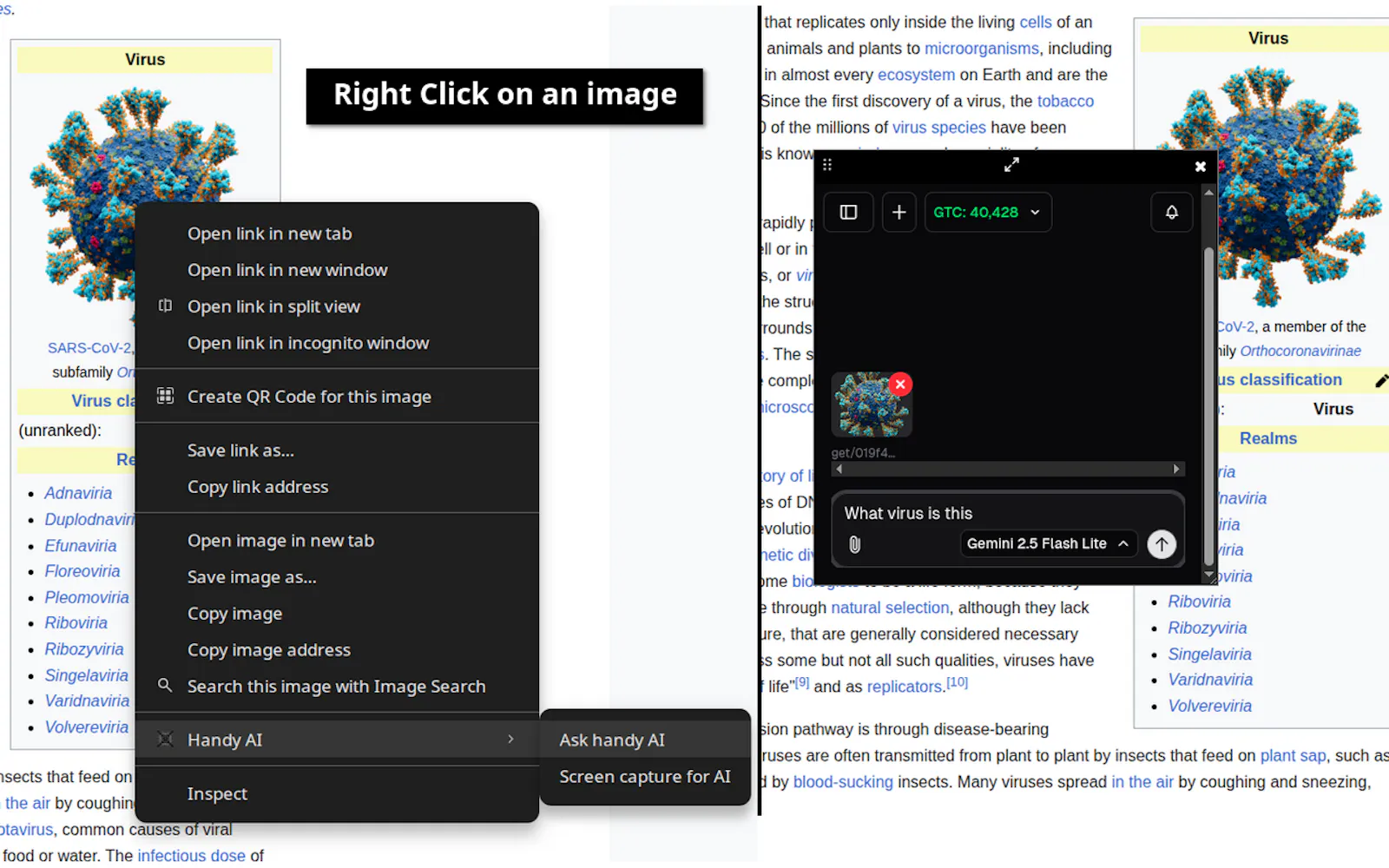The width and height of the screenshot is (1389, 868).
Task: Open the Gemini 2.5 Flash Lite model selector
Action: 1048,543
